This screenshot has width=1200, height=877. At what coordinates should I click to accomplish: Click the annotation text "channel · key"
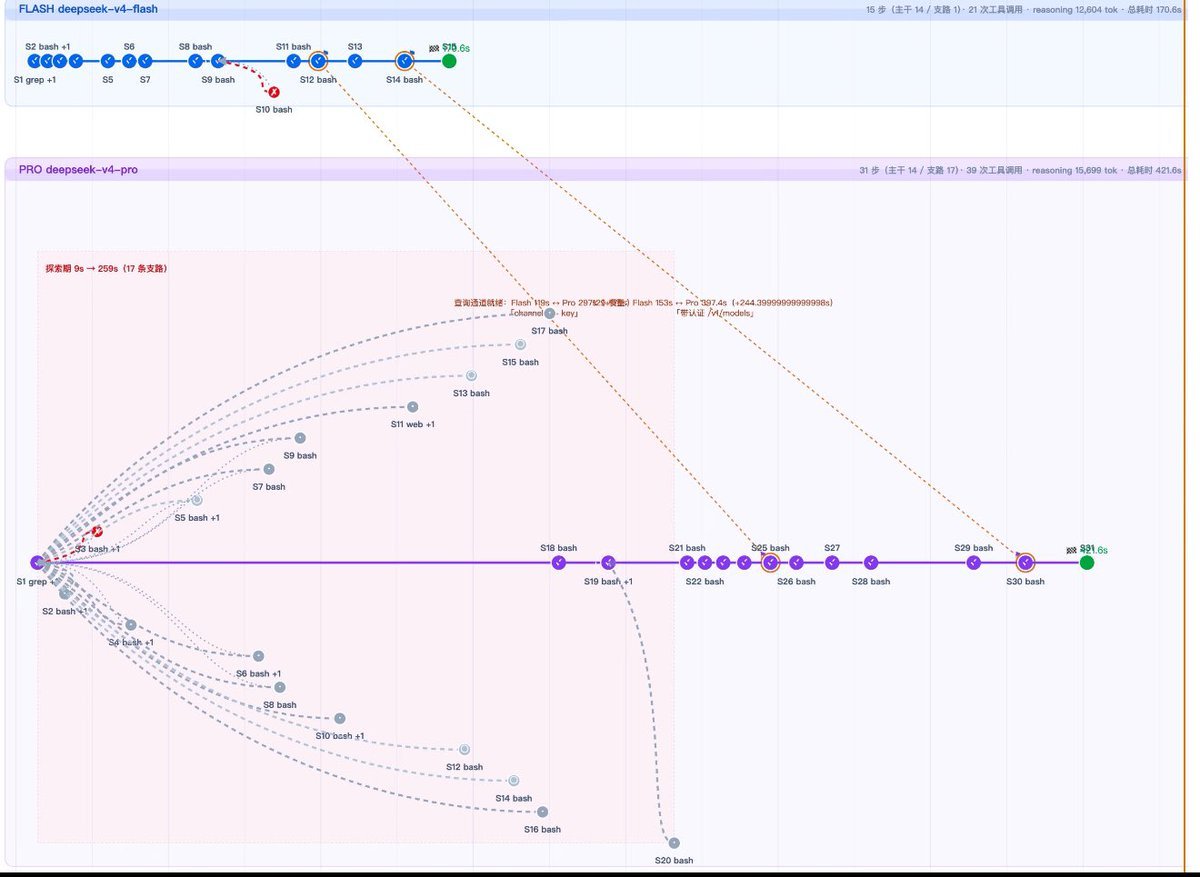pyautogui.click(x=544, y=313)
